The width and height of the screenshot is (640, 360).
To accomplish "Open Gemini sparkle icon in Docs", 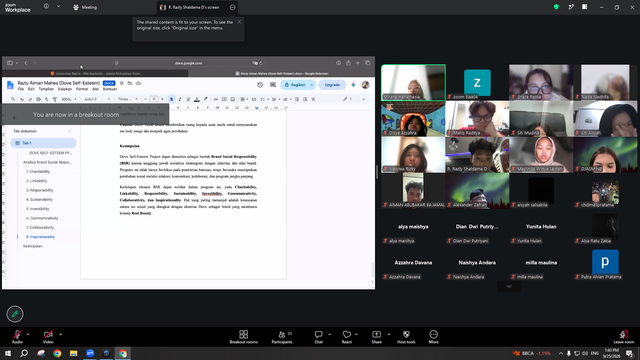I will pyautogui.click(x=353, y=85).
